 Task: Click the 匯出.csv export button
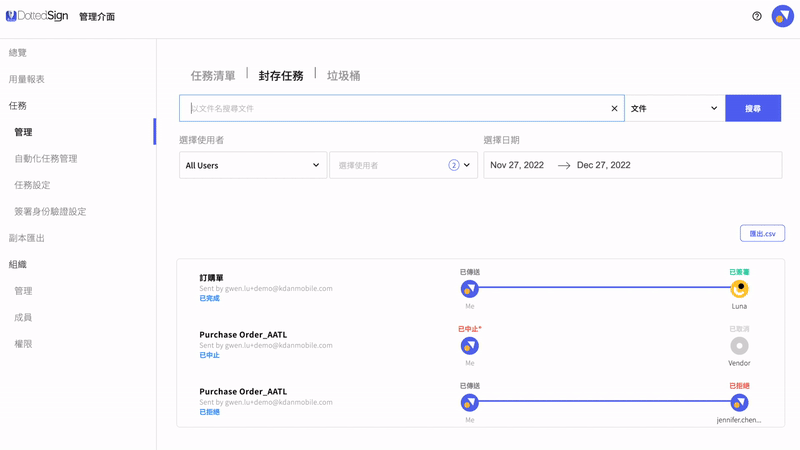(x=762, y=234)
